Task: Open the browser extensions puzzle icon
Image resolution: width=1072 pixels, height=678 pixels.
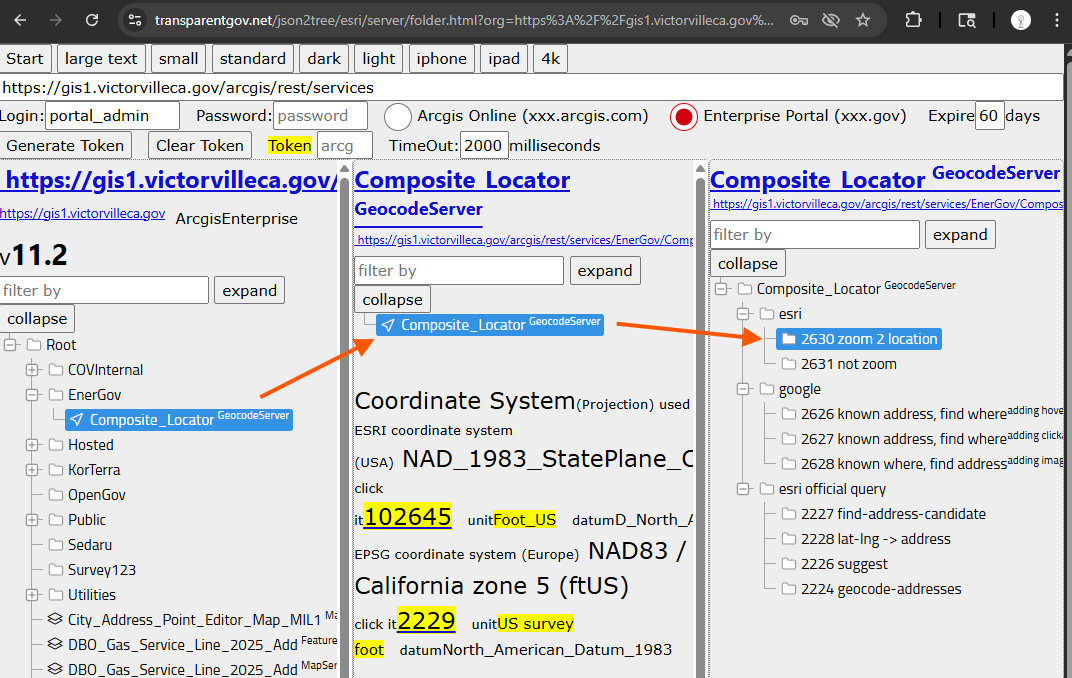Action: click(x=913, y=20)
